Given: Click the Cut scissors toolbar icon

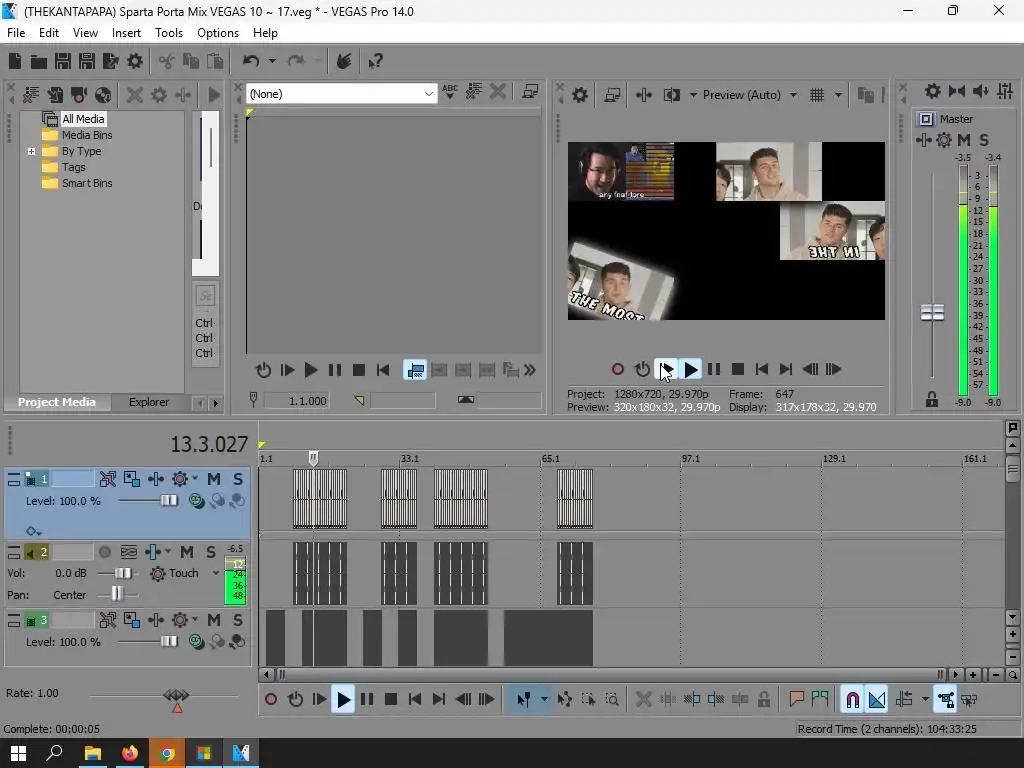Looking at the screenshot, I should coord(167,61).
